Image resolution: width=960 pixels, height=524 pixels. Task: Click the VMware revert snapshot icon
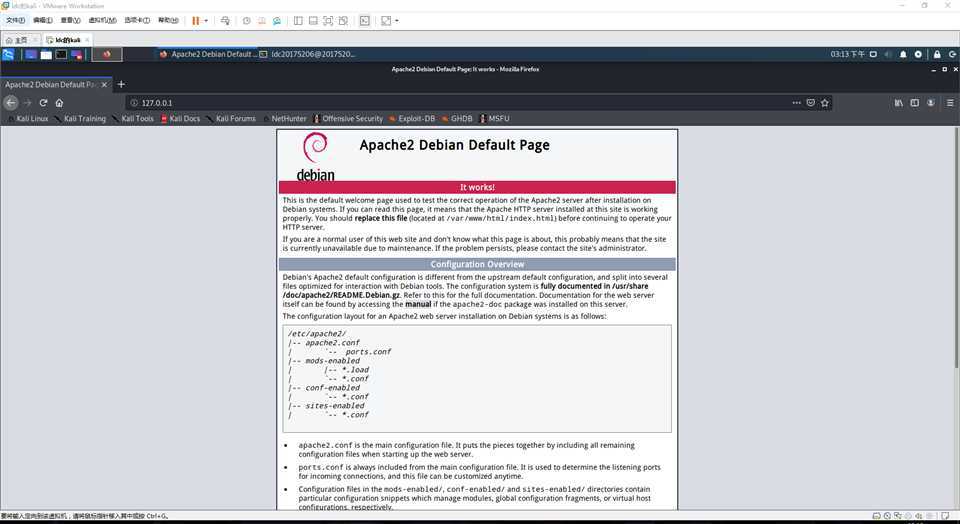(261, 21)
